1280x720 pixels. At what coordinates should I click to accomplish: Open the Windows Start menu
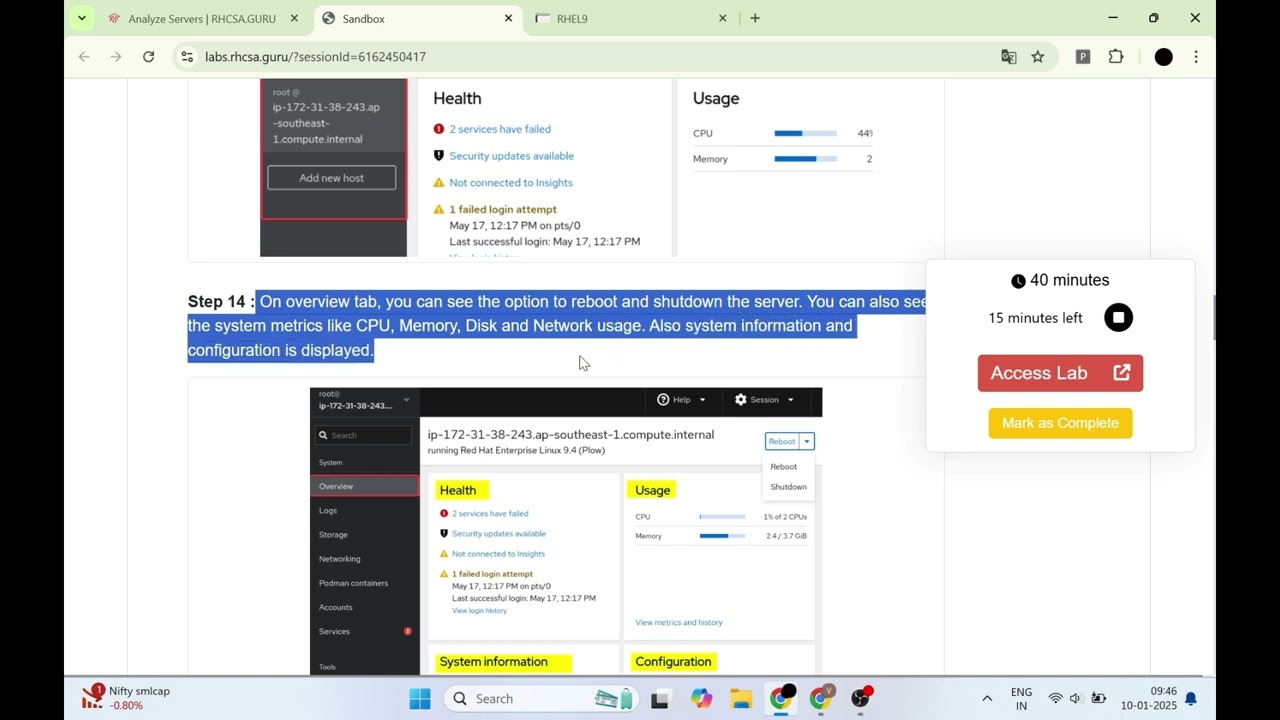(x=420, y=699)
